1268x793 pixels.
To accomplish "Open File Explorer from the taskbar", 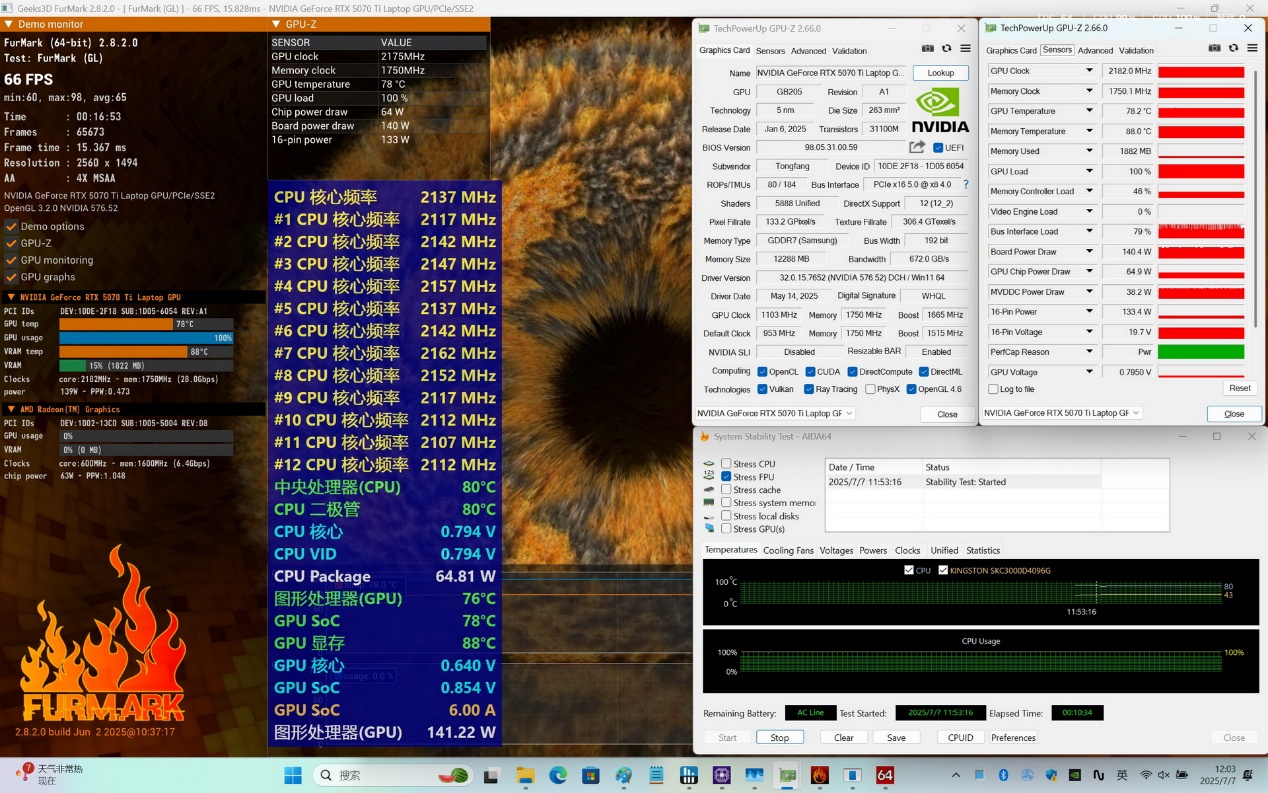I will click(525, 775).
